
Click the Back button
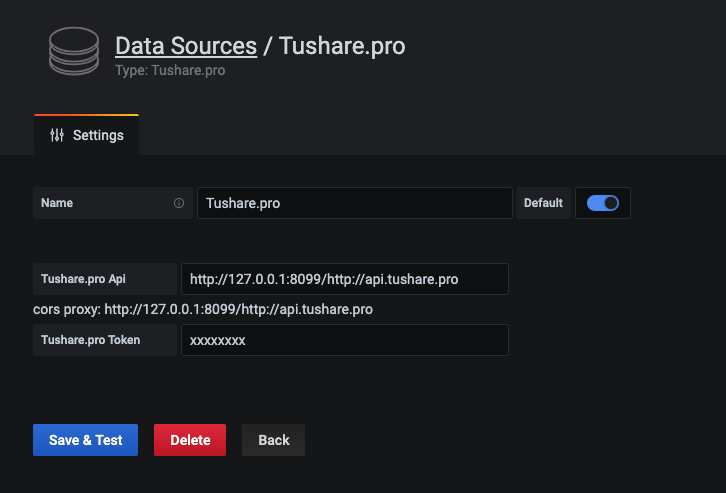(x=273, y=440)
